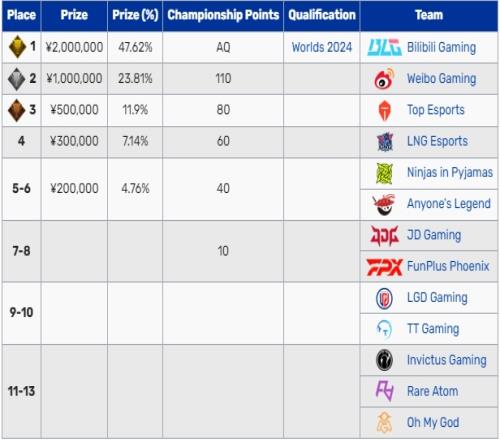500x440 pixels.
Task: Open the Worlds 2024 qualification link
Action: (322, 47)
